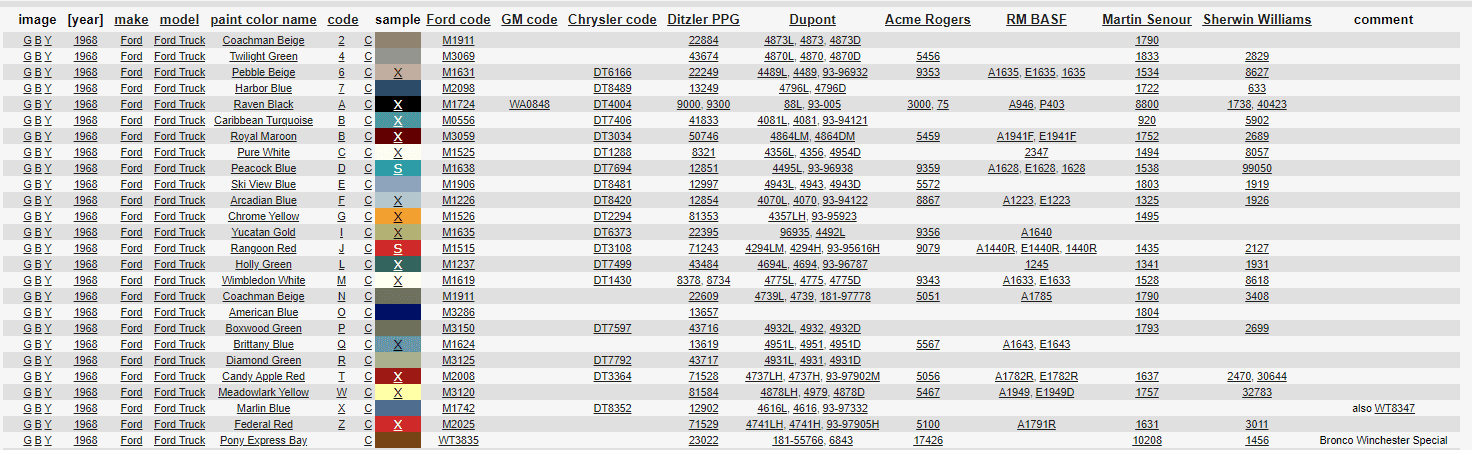Click the Ditzler PPG column header
Screen dimensions: 1472x450
coord(703,20)
